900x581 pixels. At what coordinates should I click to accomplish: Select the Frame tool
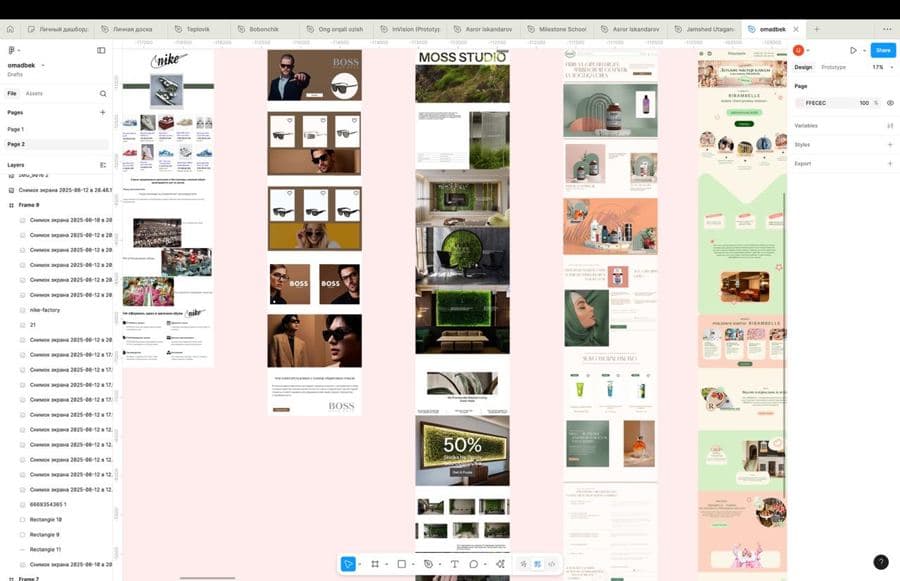tap(375, 564)
